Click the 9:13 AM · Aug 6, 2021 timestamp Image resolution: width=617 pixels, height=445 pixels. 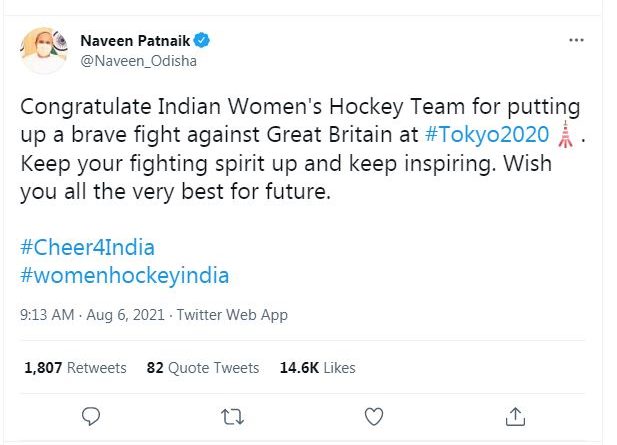click(92, 315)
